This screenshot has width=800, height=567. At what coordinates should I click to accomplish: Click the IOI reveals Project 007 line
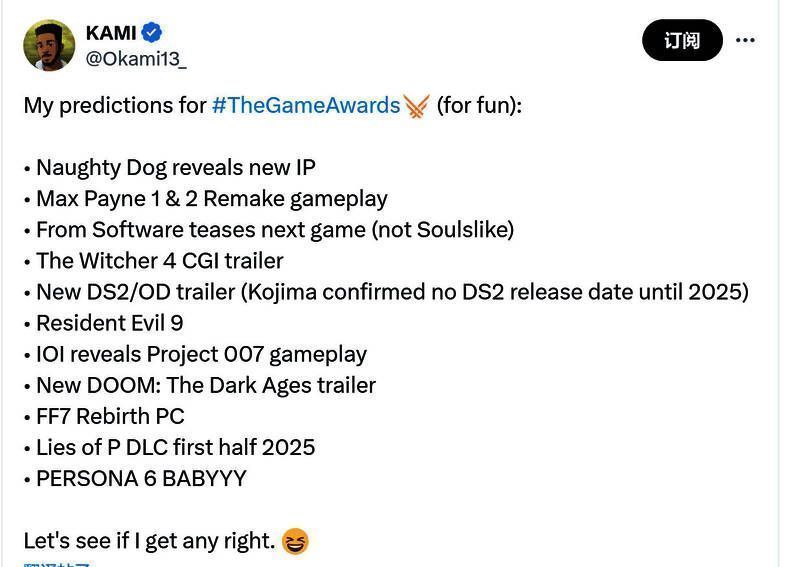(x=201, y=354)
